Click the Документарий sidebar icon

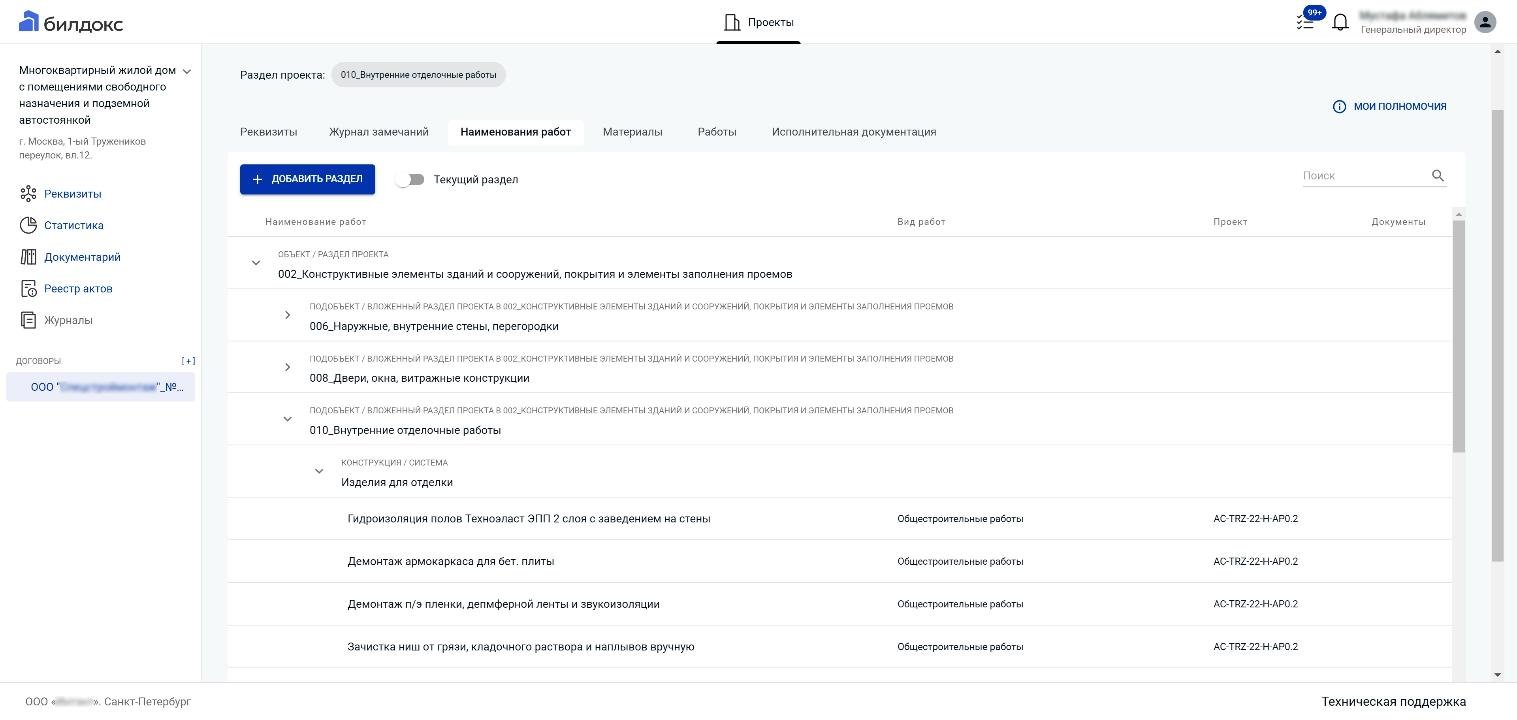point(28,257)
